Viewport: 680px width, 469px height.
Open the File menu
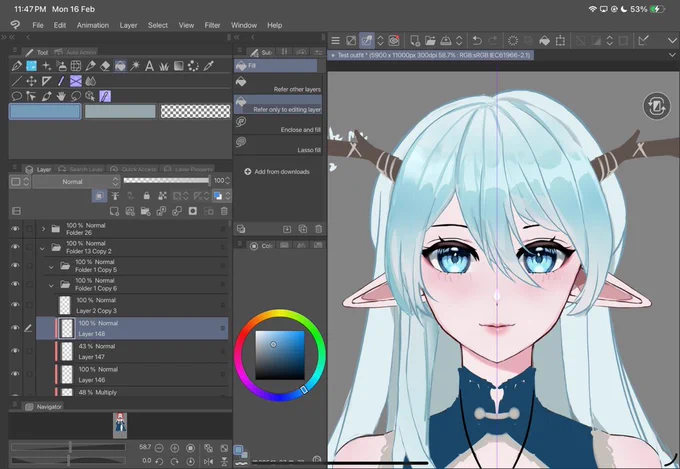[38, 25]
